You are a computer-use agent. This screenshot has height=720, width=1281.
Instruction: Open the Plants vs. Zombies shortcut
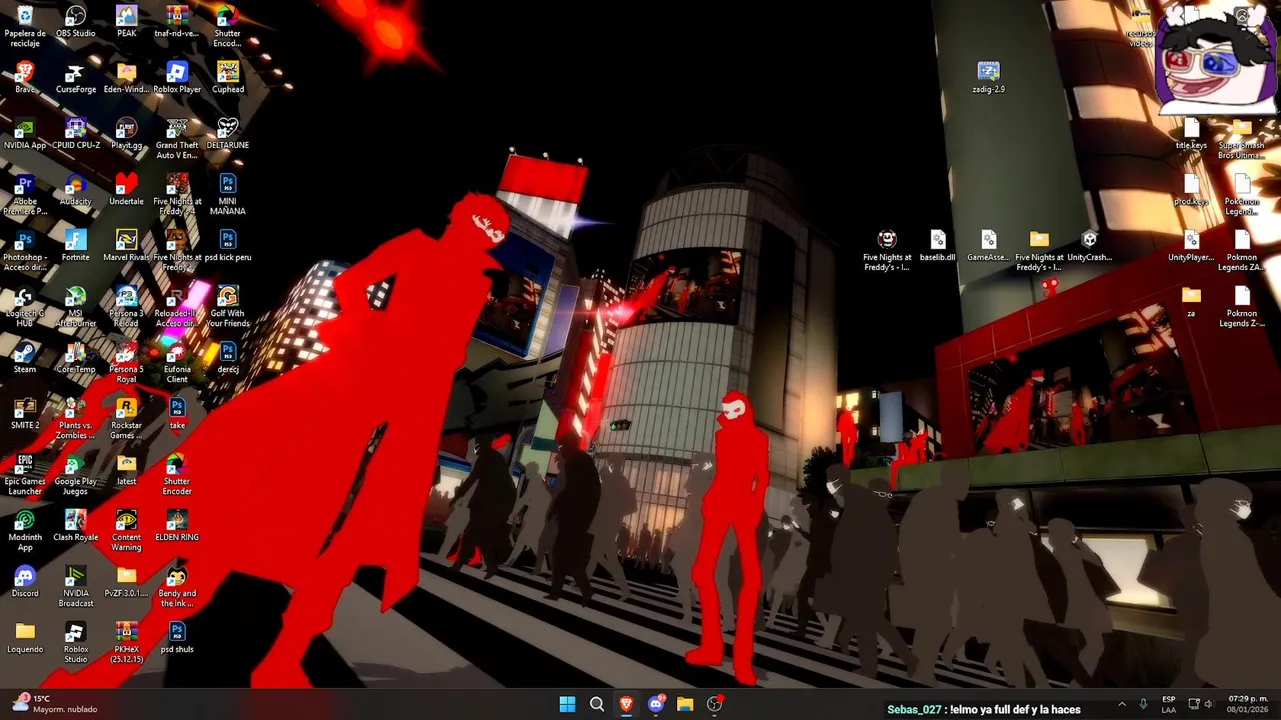tap(76, 418)
